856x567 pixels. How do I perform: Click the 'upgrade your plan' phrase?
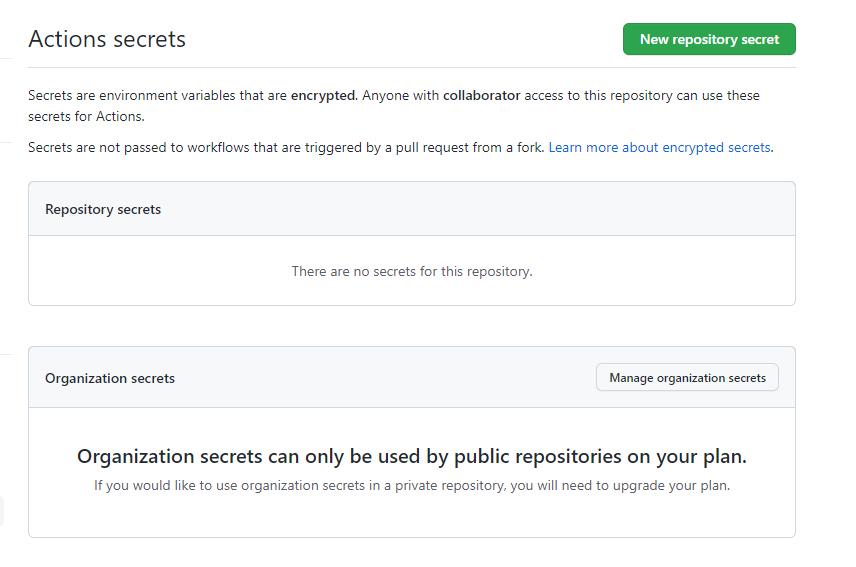(677, 486)
